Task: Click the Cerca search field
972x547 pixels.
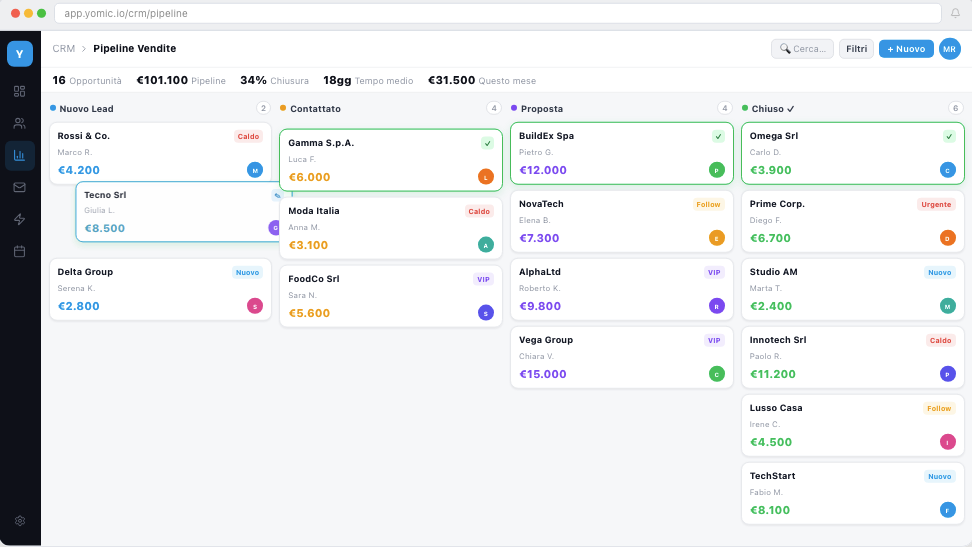Action: pyautogui.click(x=802, y=49)
